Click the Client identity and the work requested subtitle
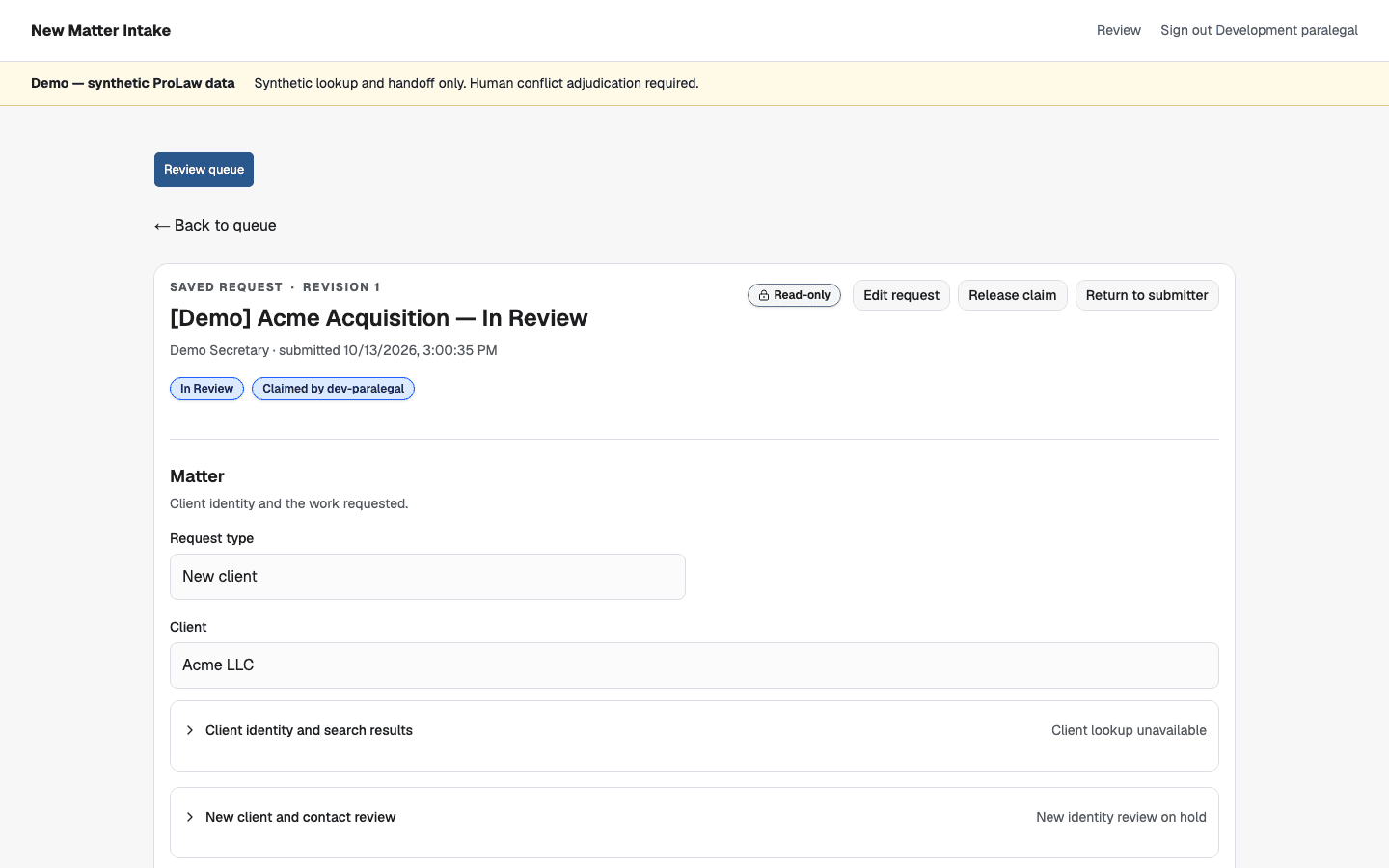Image resolution: width=1389 pixels, height=868 pixels. click(289, 503)
